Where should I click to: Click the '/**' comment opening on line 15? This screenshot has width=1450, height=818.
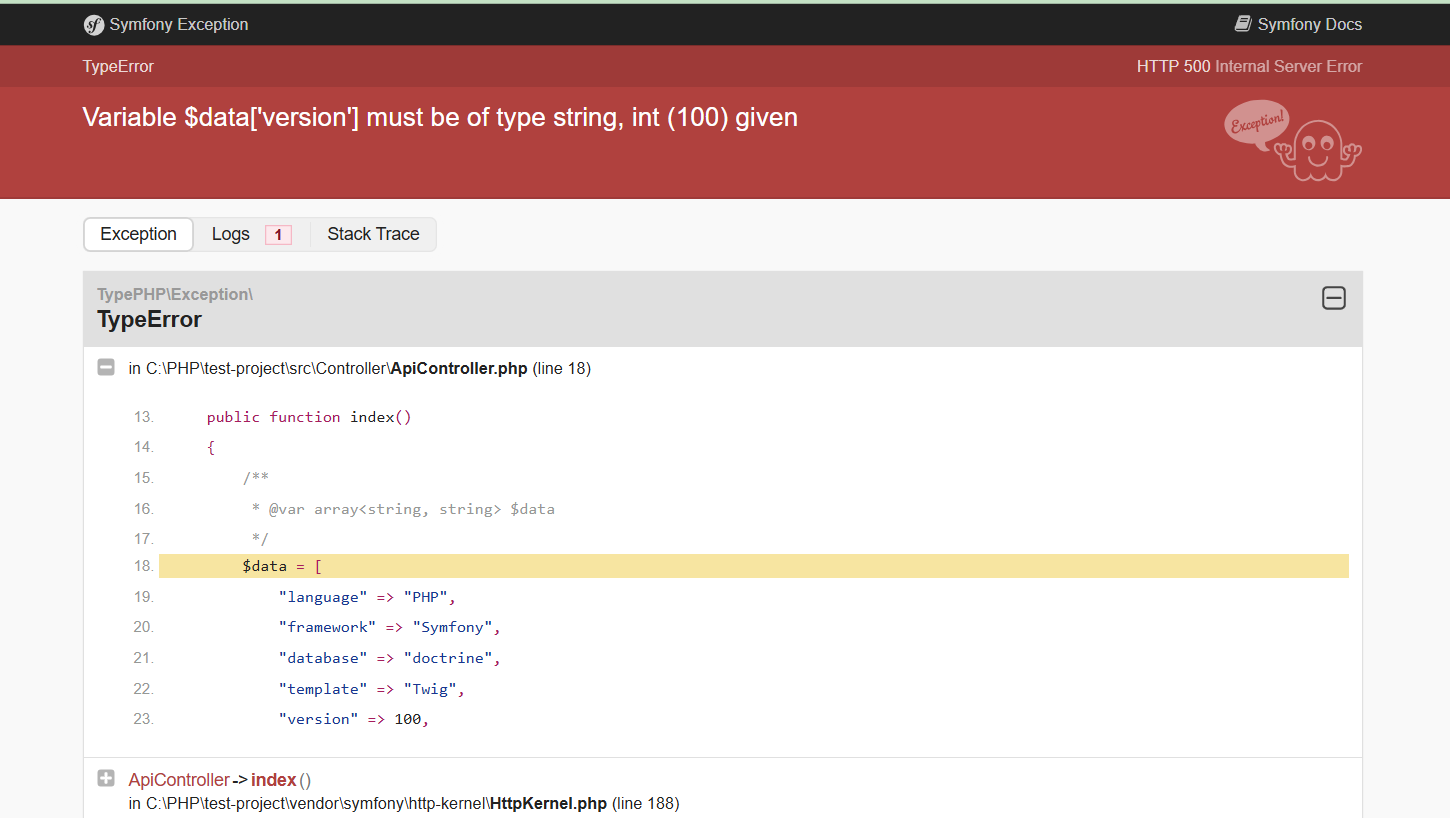pos(256,478)
